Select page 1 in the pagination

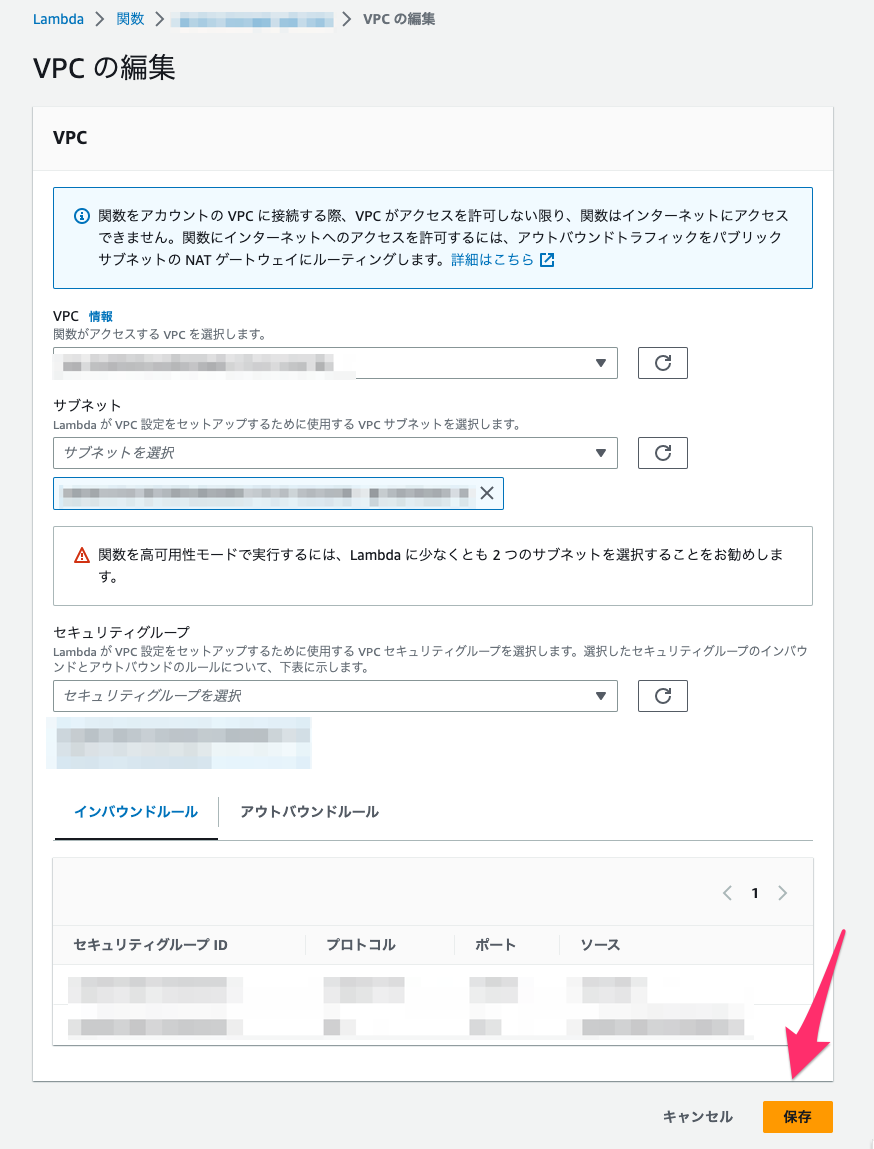[x=755, y=892]
